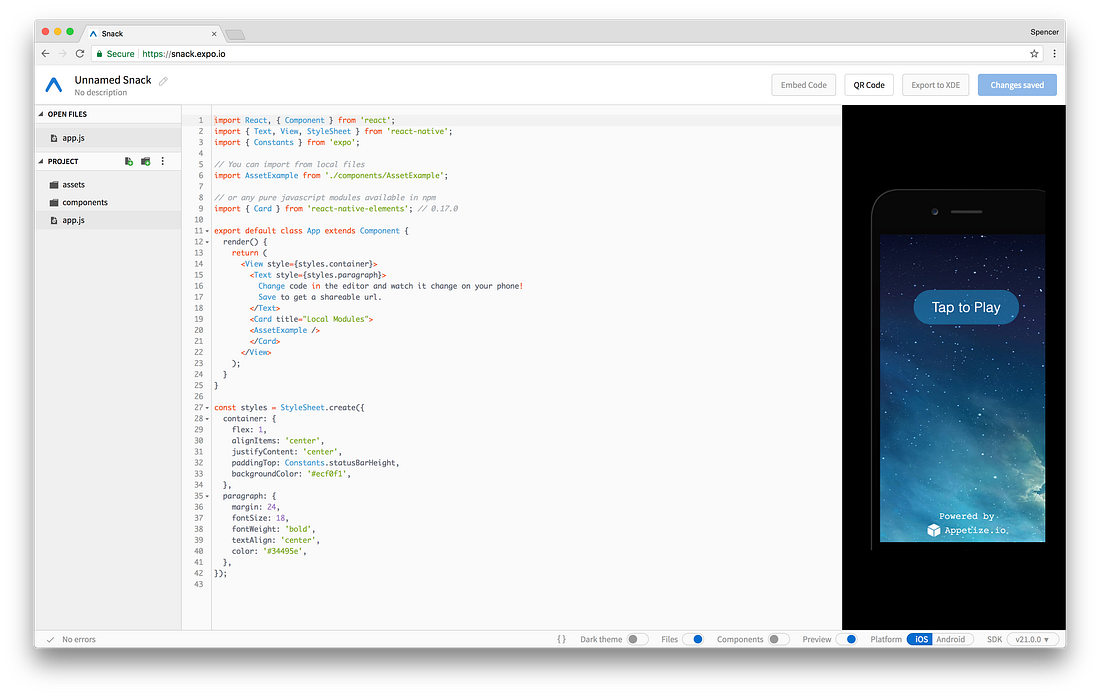Disable the Files toggle in the footer

[x=696, y=638]
